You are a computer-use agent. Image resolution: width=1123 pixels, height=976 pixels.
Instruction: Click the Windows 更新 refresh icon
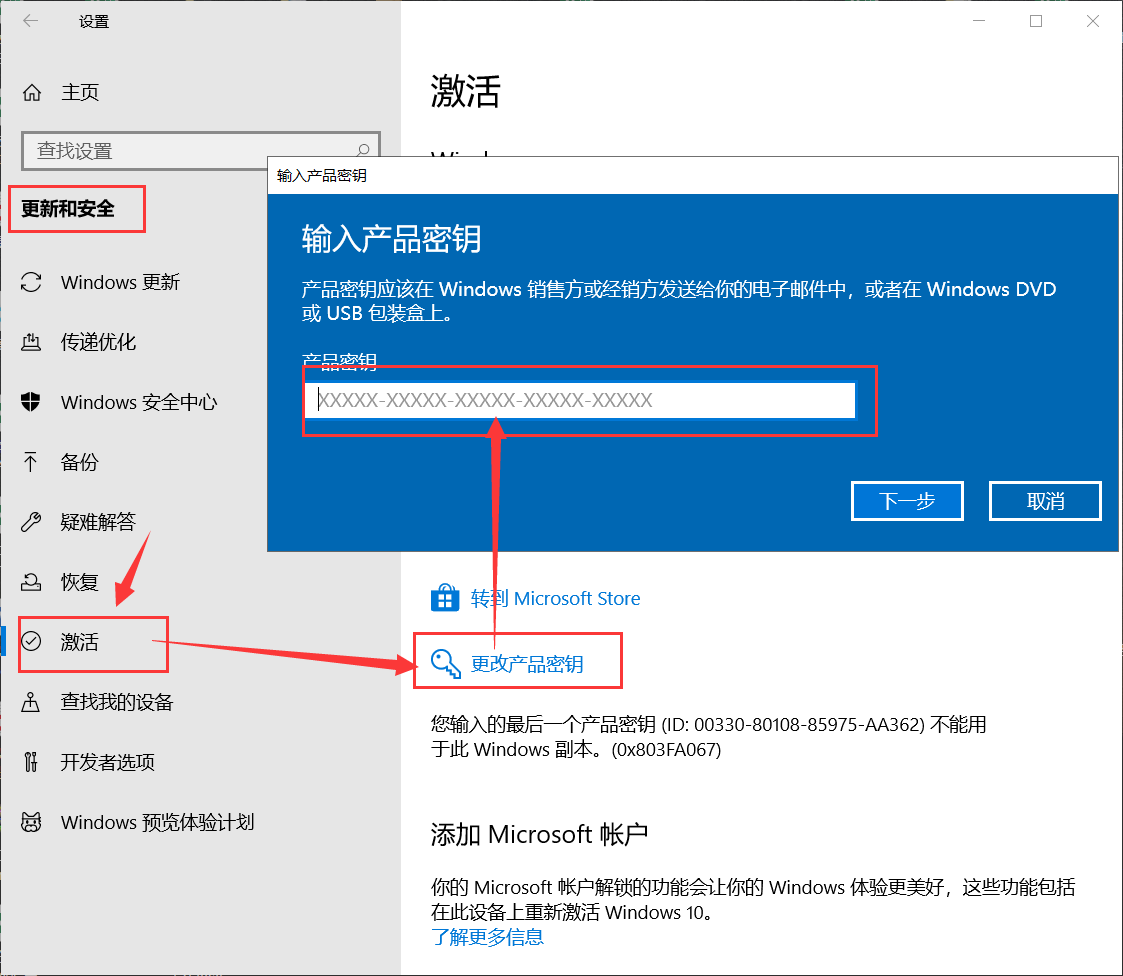(31, 282)
